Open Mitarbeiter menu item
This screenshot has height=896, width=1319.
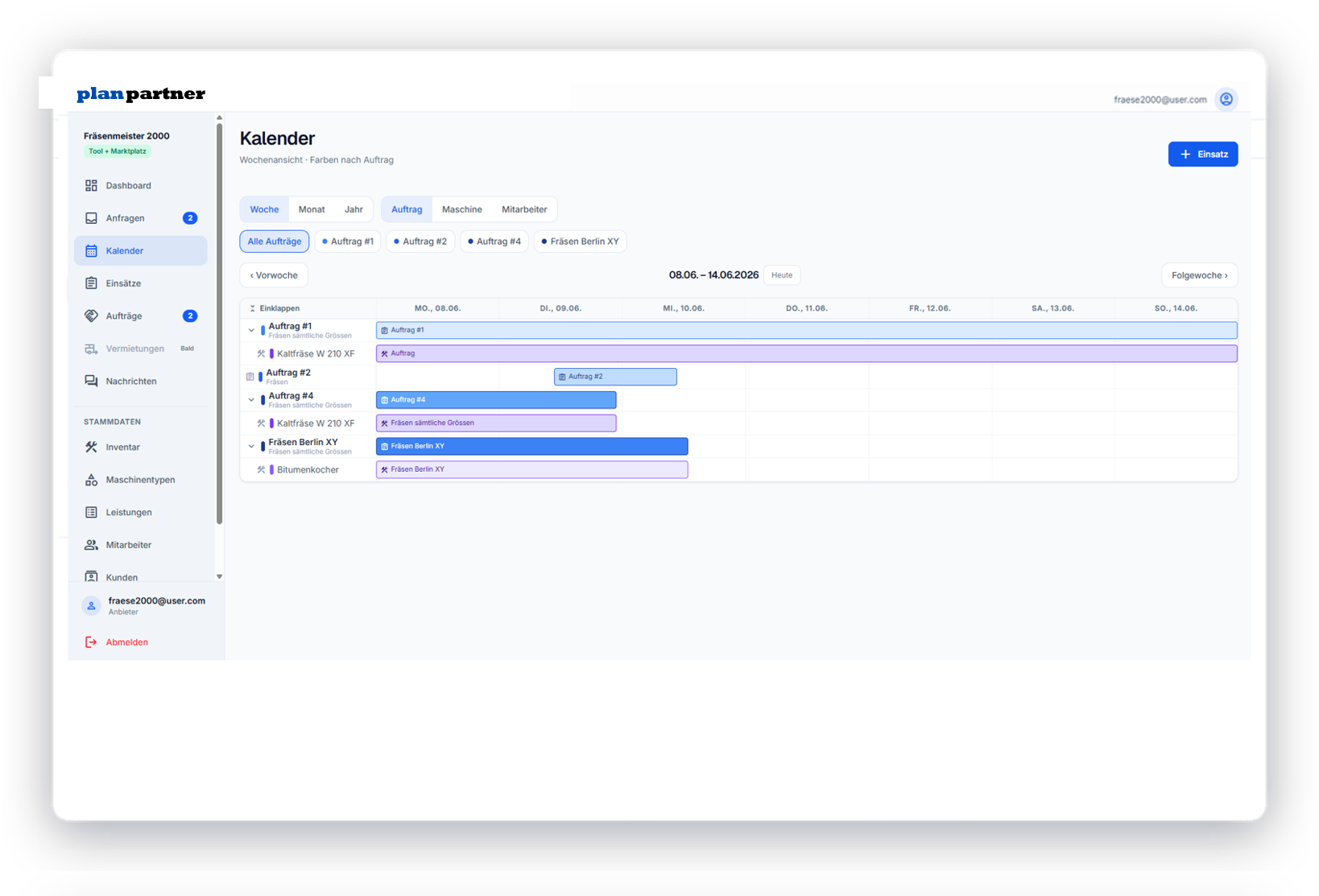click(141, 545)
